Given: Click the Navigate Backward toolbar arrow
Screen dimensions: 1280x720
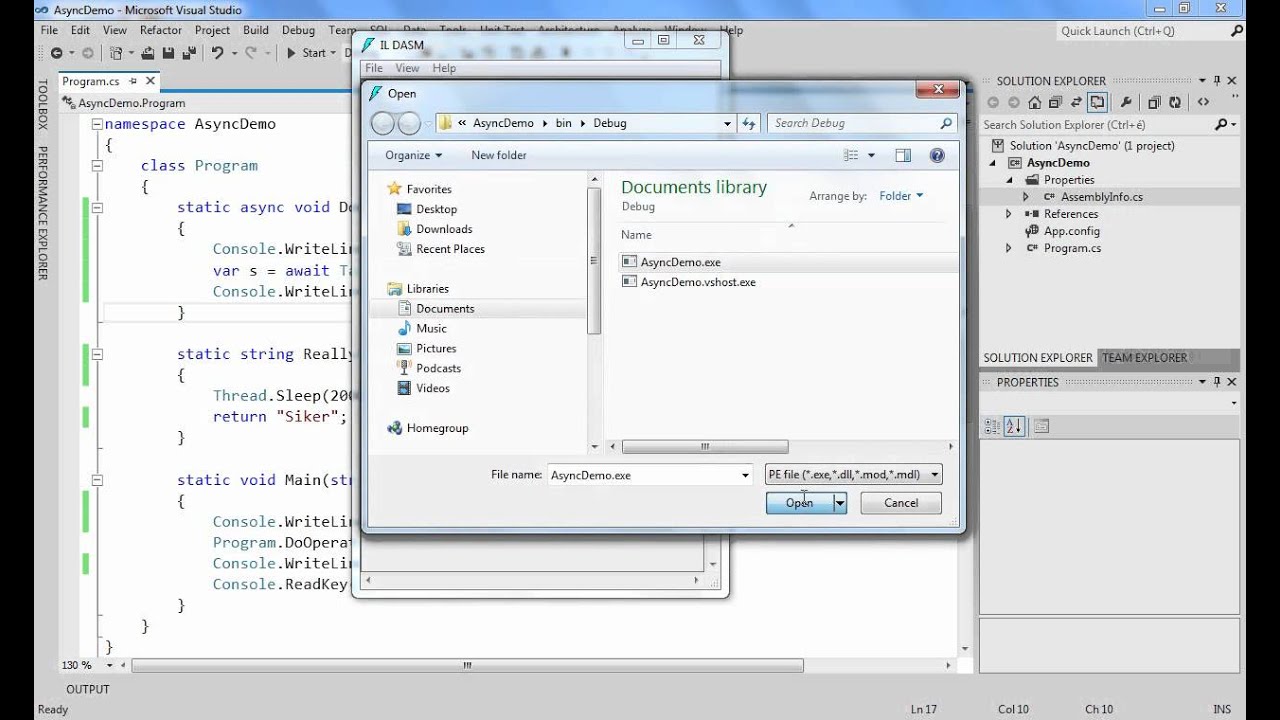Looking at the screenshot, I should click(56, 53).
